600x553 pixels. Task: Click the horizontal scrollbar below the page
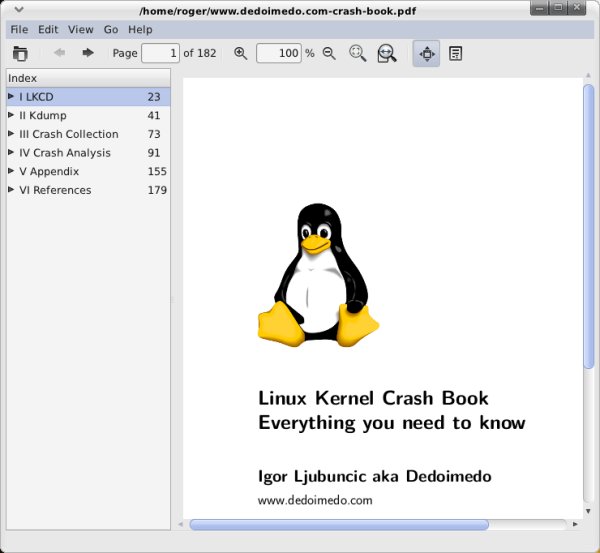(x=338, y=524)
